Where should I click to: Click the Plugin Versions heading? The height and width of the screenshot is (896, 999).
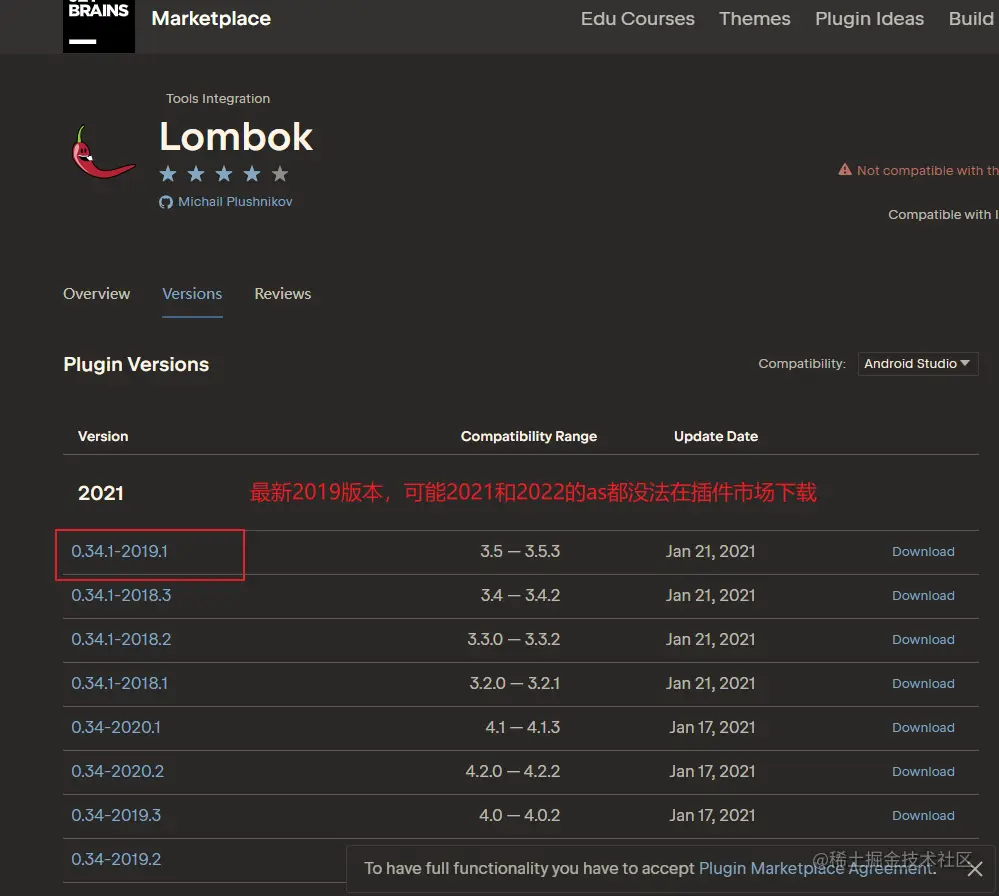coord(136,365)
